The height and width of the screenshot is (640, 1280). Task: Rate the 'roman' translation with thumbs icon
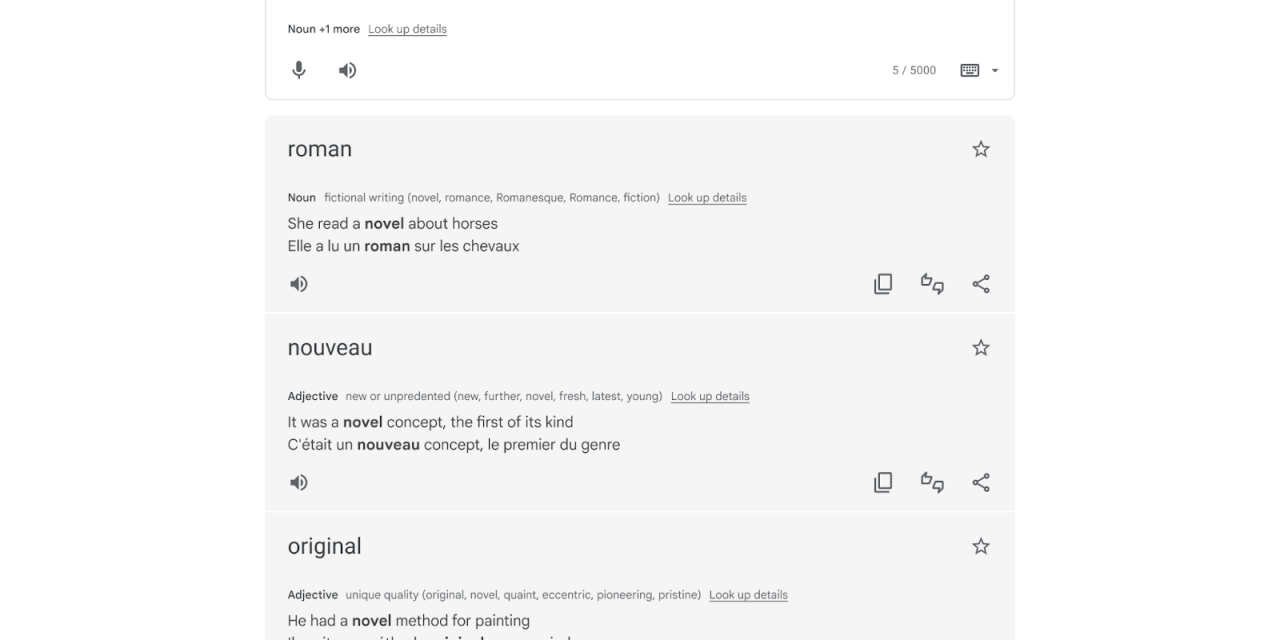(x=932, y=284)
